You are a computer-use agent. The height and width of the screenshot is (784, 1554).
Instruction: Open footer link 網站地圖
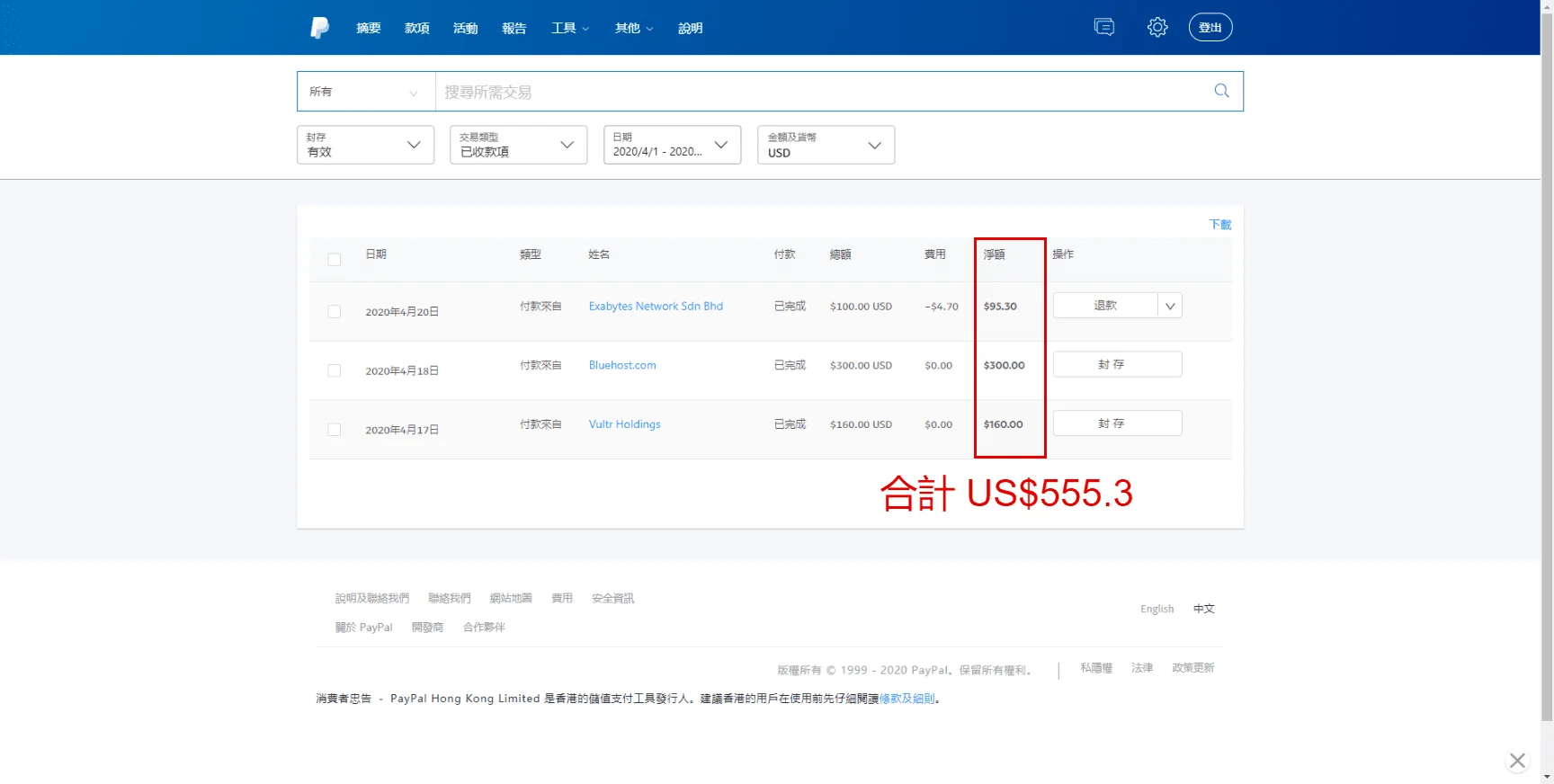[511, 598]
